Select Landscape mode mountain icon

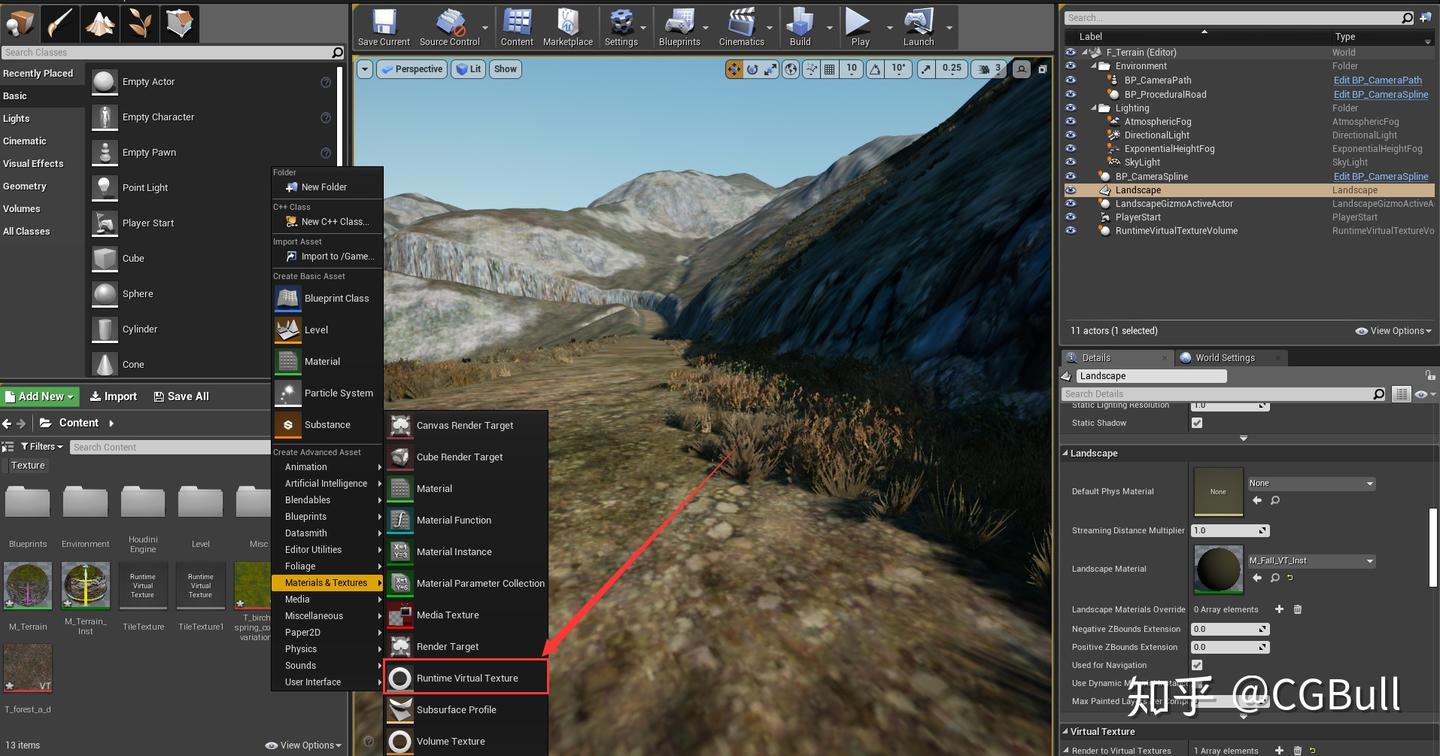98,22
